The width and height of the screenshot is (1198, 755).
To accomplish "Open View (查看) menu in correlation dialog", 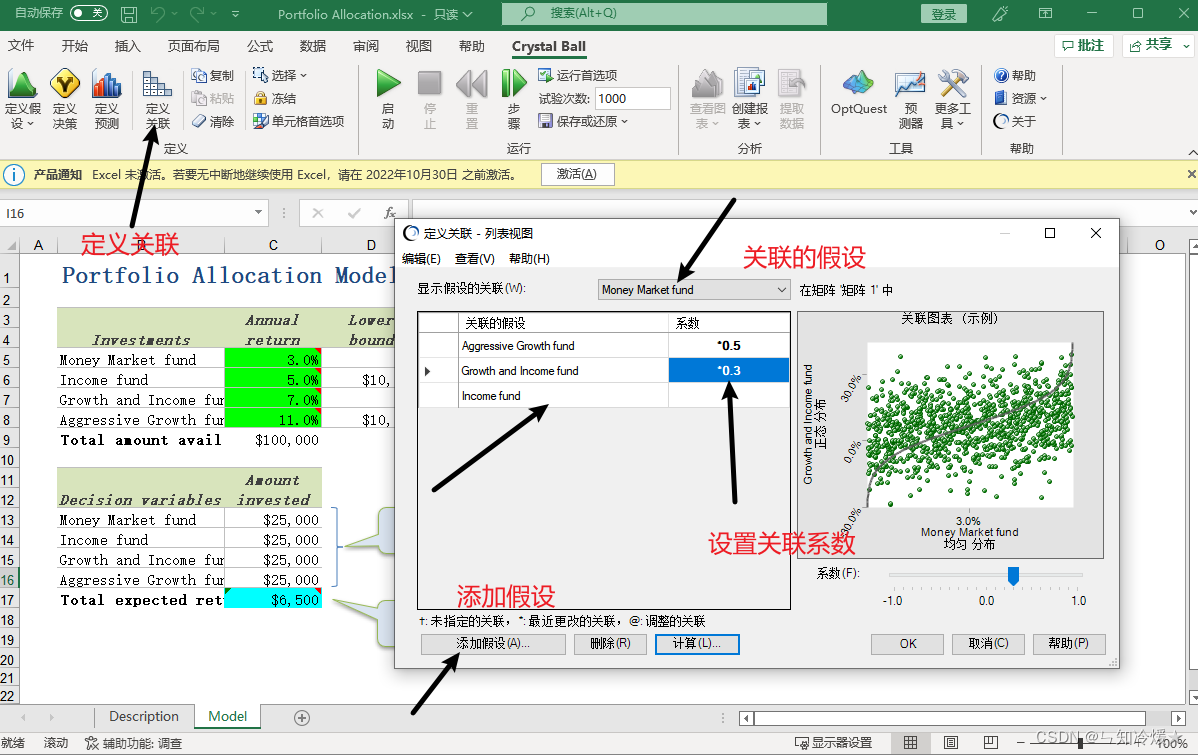I will (x=474, y=258).
